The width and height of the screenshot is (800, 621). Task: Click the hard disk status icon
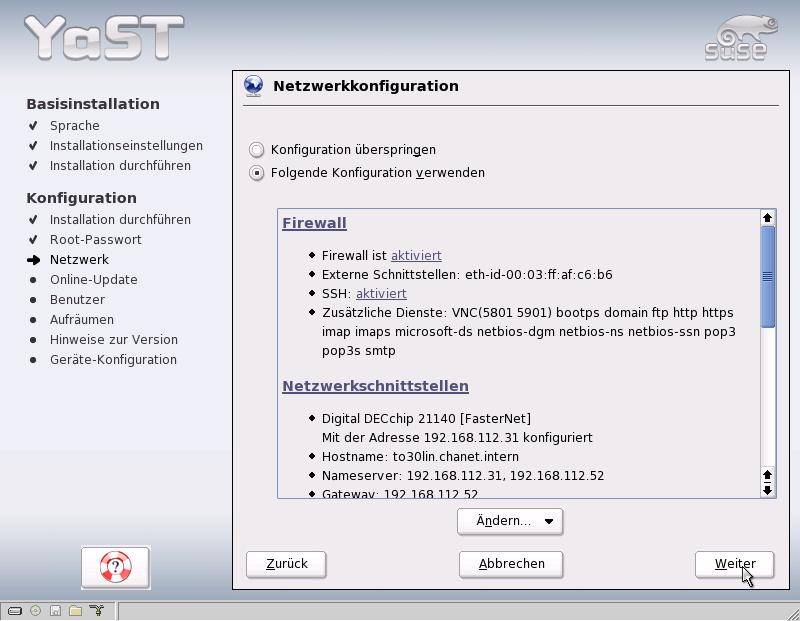coord(15,610)
